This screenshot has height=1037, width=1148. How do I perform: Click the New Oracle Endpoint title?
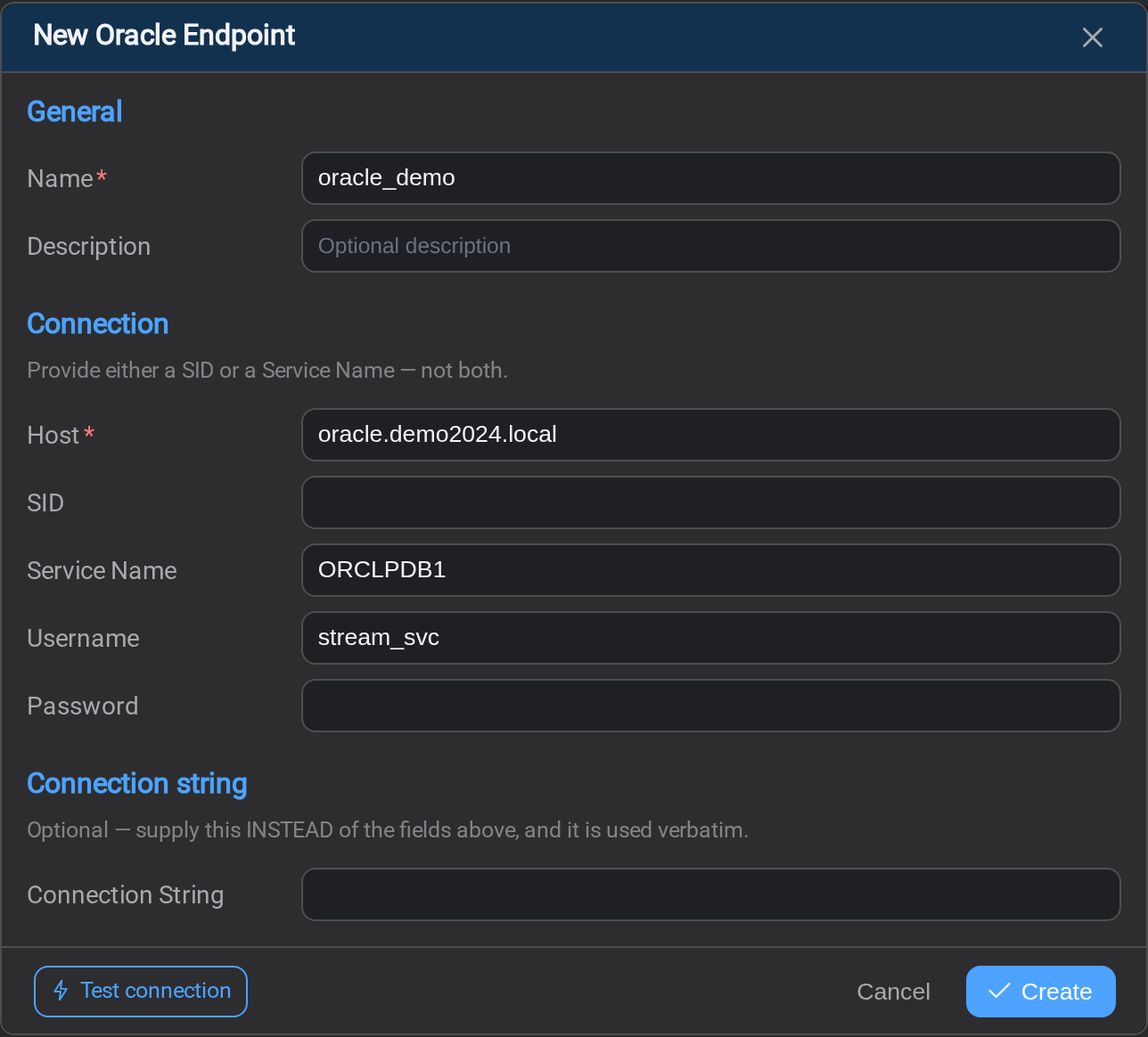[x=164, y=35]
